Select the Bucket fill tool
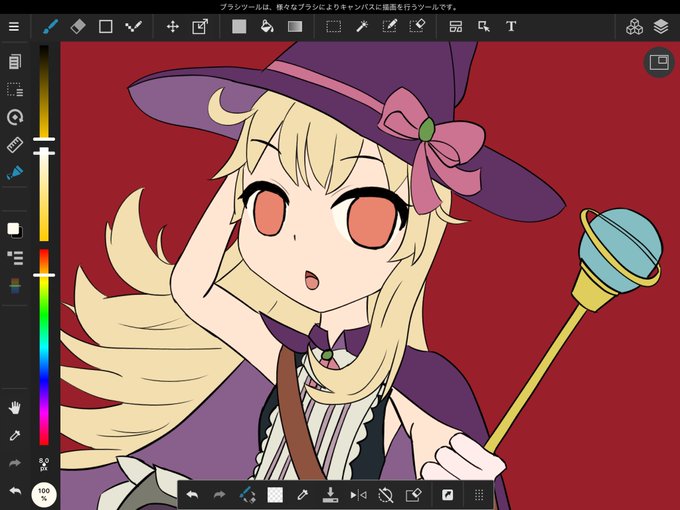Viewport: 680px width, 510px height. pyautogui.click(x=267, y=26)
